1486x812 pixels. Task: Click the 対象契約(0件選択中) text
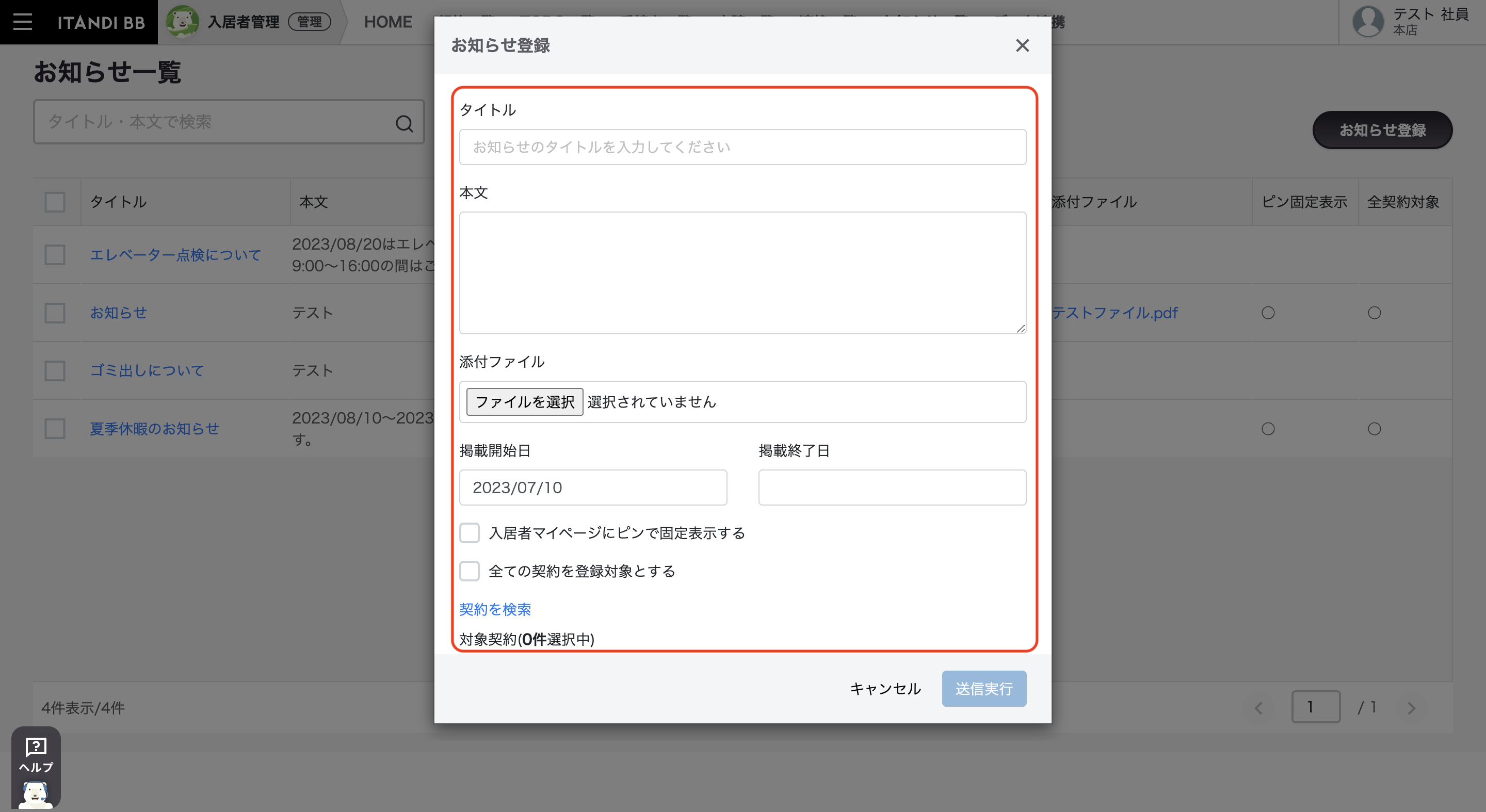coord(527,639)
